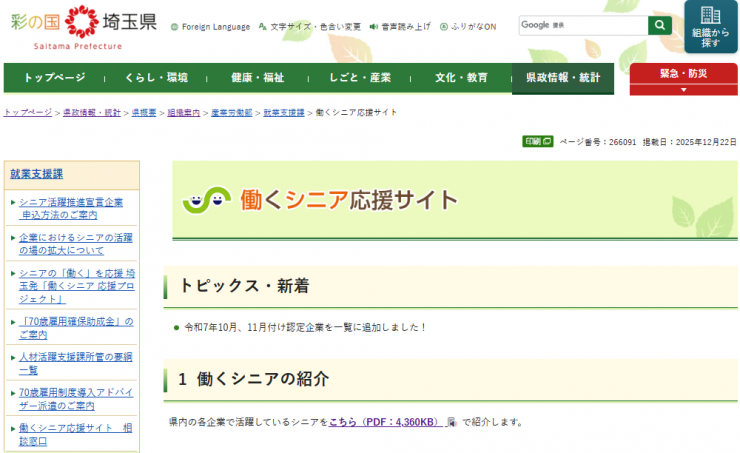Click the 1 働くシニアの紹介 heading
Screen dimensions: 740x453
[253, 379]
